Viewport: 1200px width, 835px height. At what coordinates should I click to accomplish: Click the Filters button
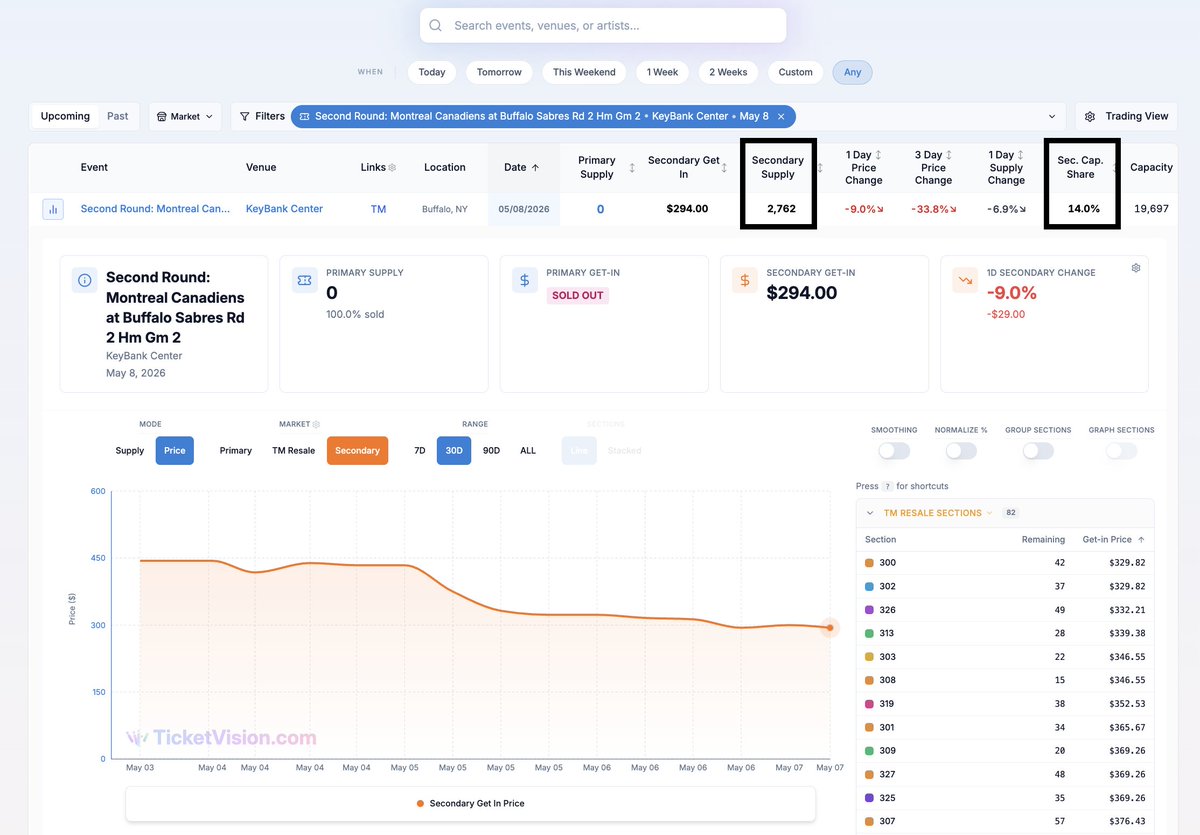click(x=262, y=116)
